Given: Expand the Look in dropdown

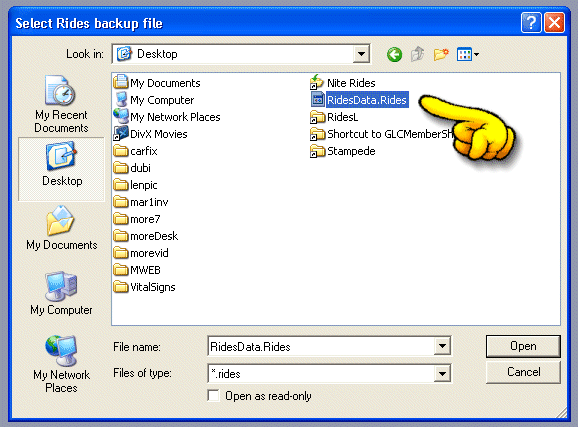Looking at the screenshot, I should [x=361, y=54].
